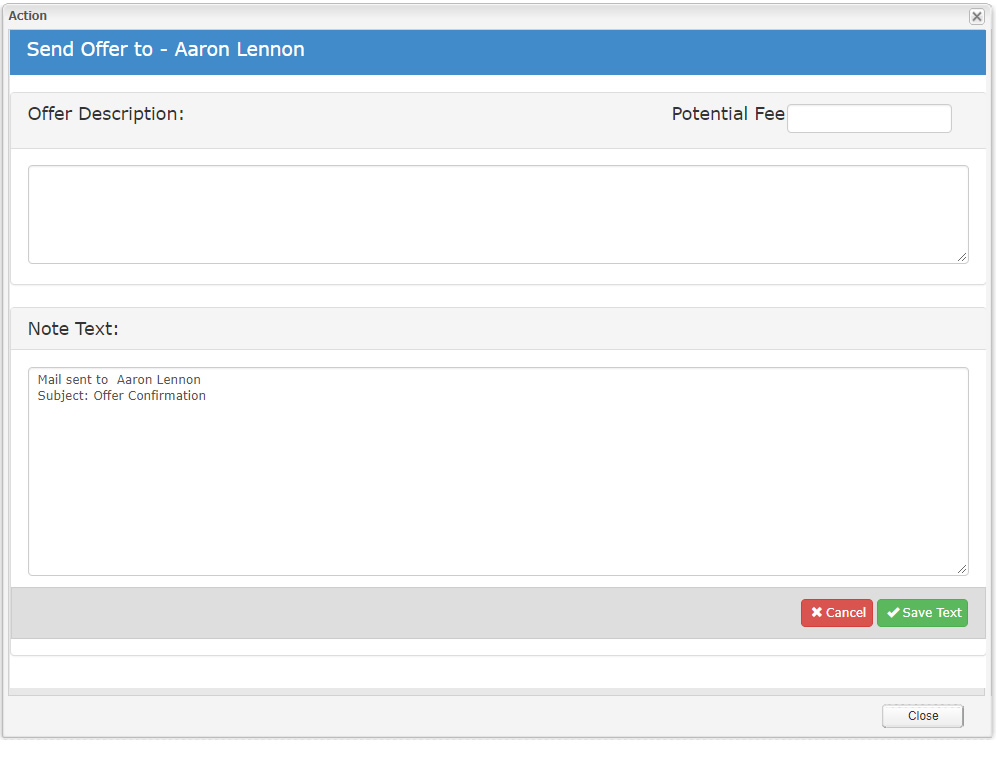Grab the Offer Description resize handle
997x776 pixels.
[x=962, y=257]
